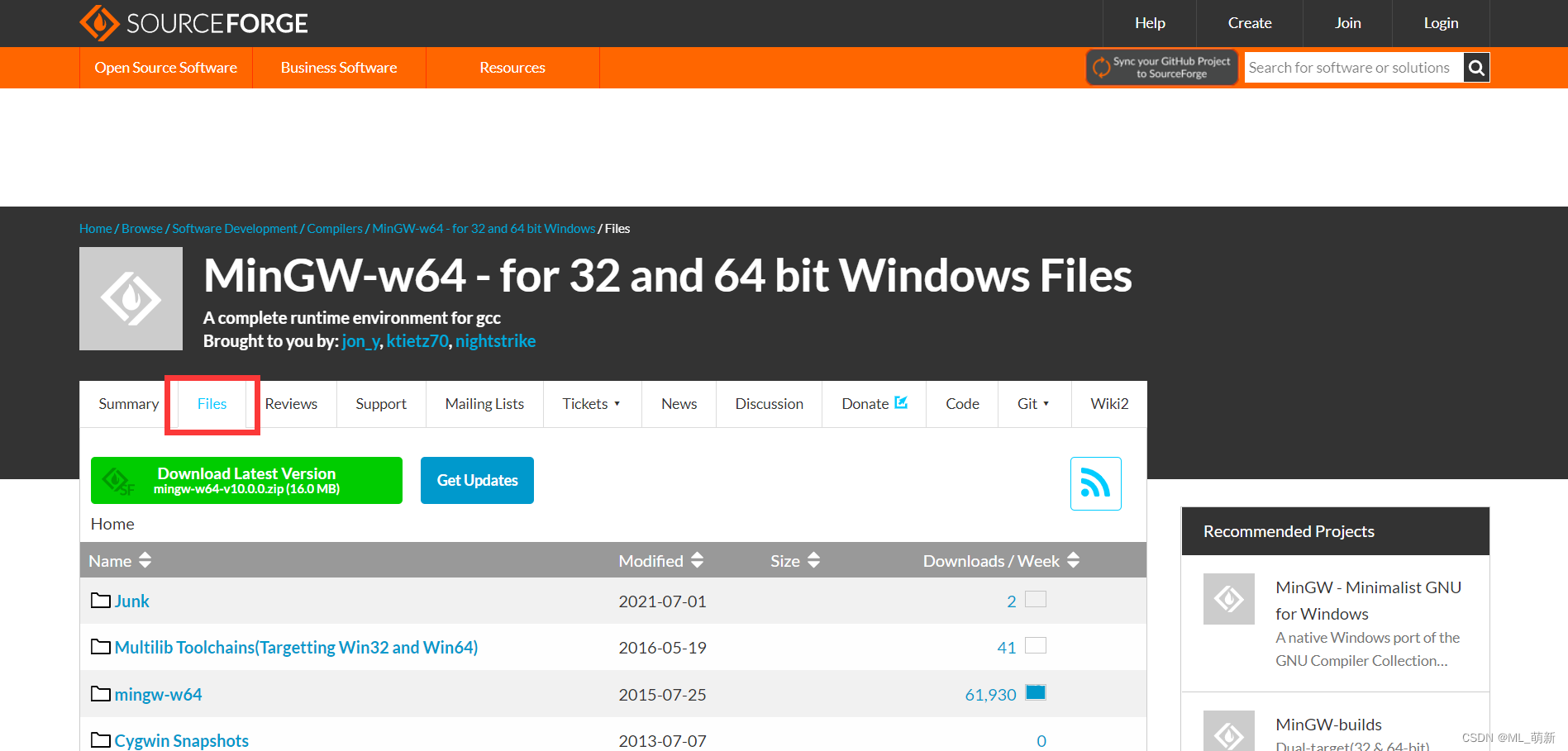Open the Code tab
The image size is (1568, 751).
[962, 404]
